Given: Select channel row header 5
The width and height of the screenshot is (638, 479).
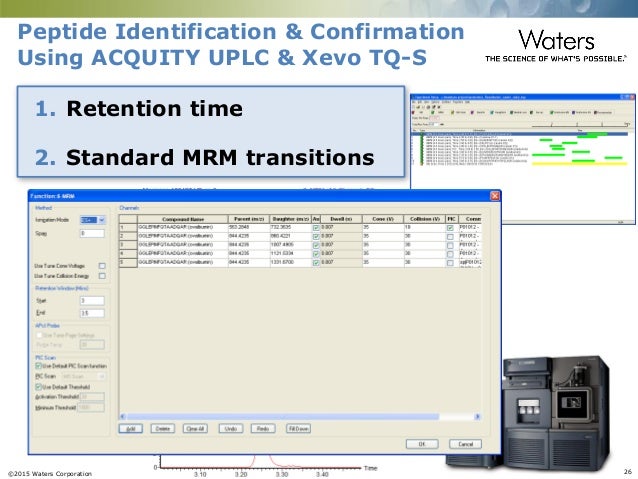Looking at the screenshot, I should 128,262.
